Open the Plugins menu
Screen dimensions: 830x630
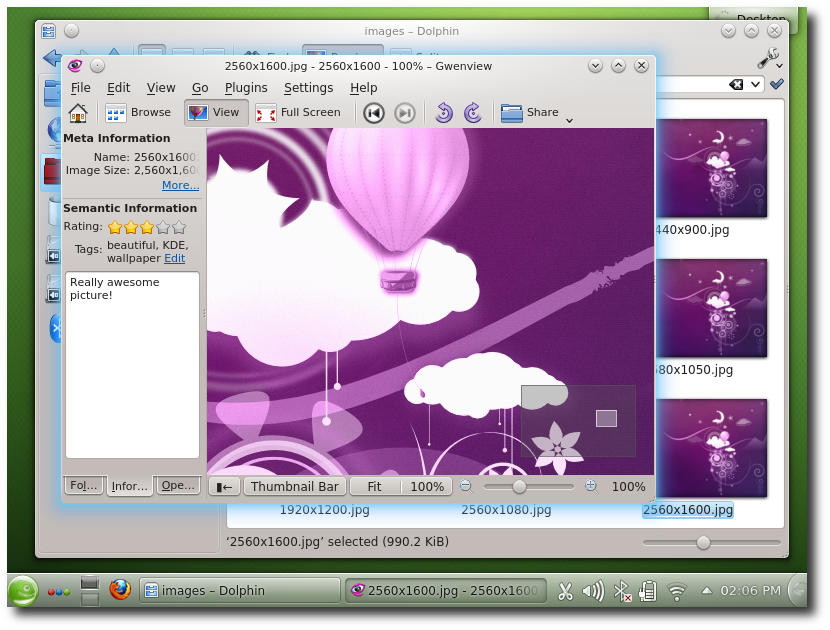[x=246, y=88]
